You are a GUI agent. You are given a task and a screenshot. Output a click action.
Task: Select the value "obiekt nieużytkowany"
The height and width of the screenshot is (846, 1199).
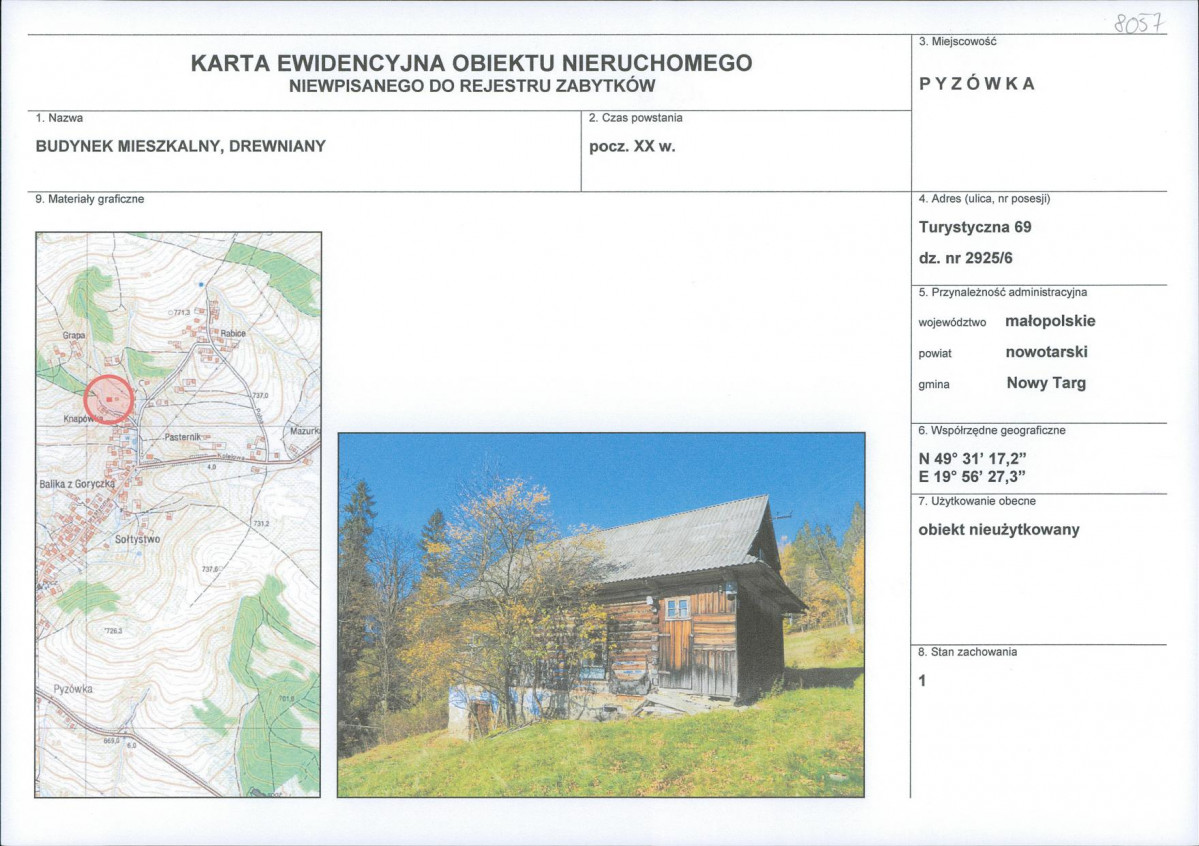(x=999, y=529)
